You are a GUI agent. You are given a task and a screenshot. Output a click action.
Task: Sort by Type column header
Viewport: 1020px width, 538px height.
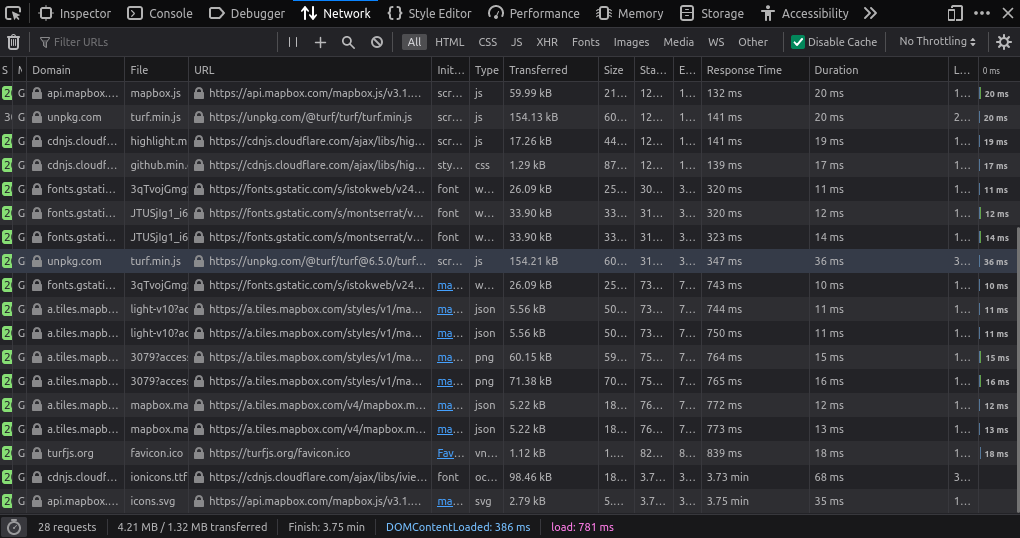pos(487,70)
